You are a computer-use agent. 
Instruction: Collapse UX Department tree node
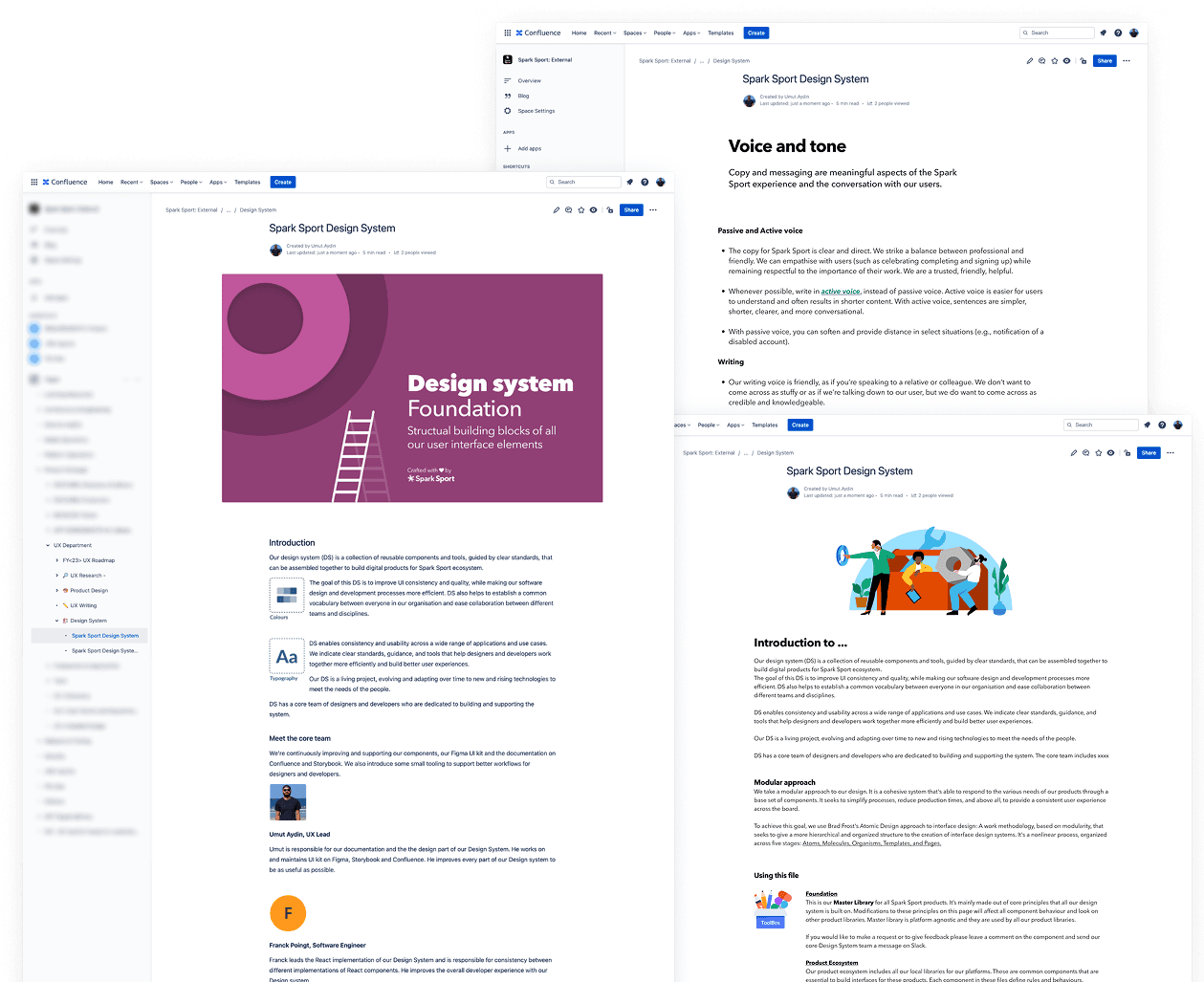[48, 546]
